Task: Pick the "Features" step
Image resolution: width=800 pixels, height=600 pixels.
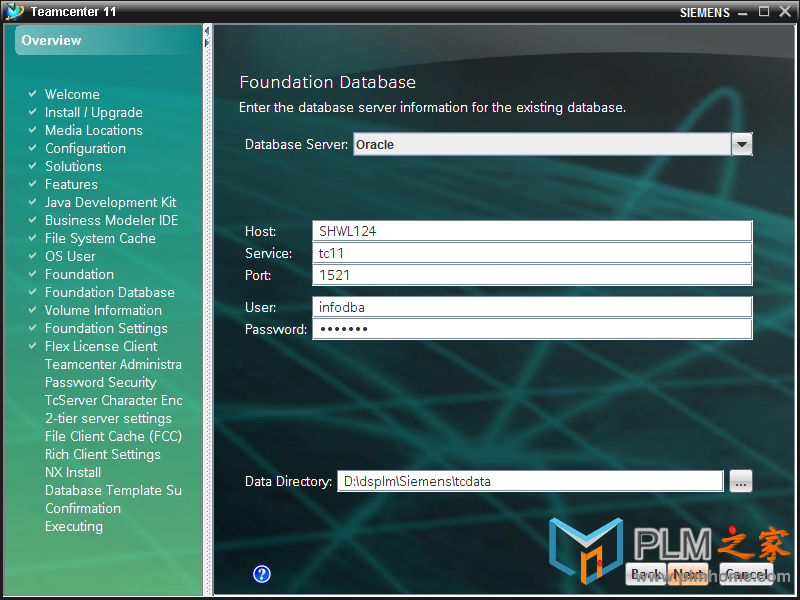Action: [71, 184]
